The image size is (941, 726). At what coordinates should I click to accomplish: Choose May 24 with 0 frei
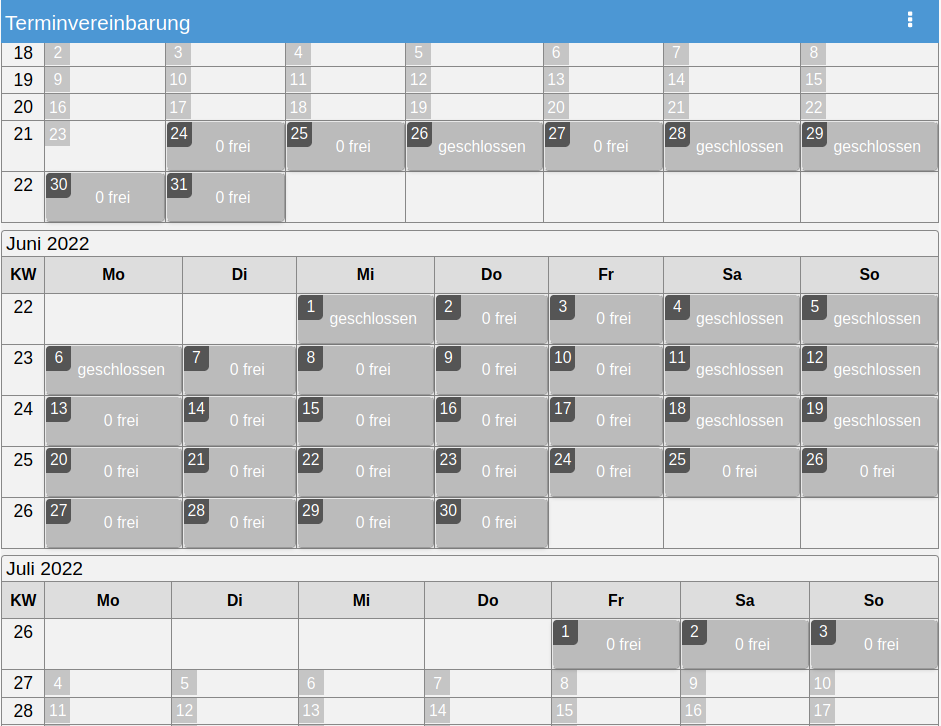coord(225,147)
